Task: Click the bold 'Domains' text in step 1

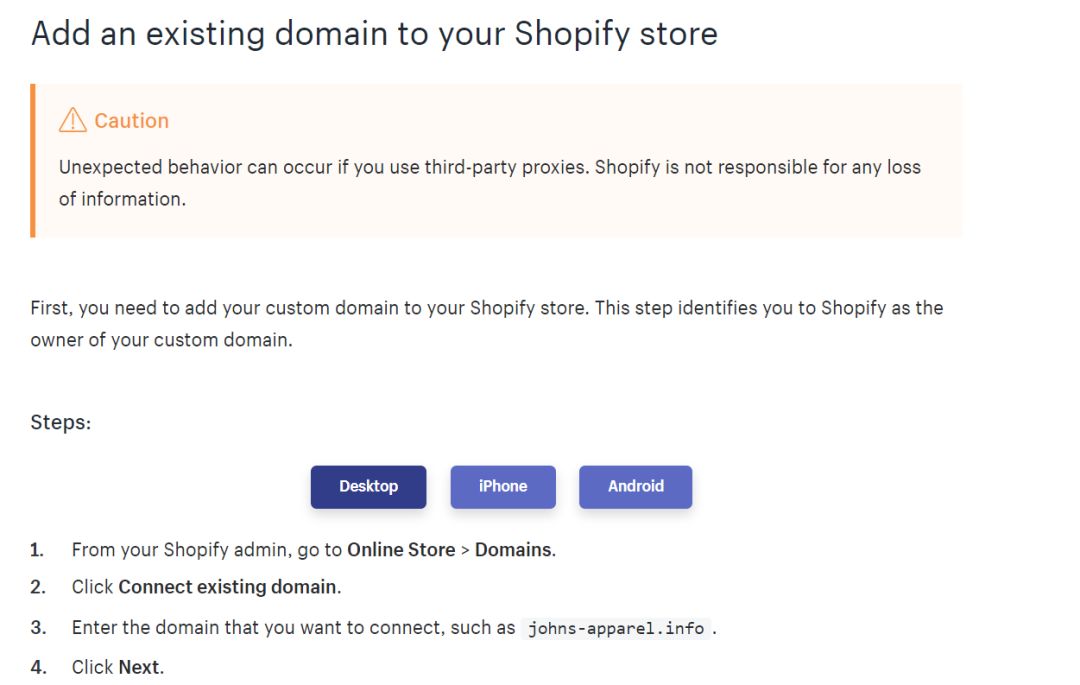Action: tap(513, 549)
